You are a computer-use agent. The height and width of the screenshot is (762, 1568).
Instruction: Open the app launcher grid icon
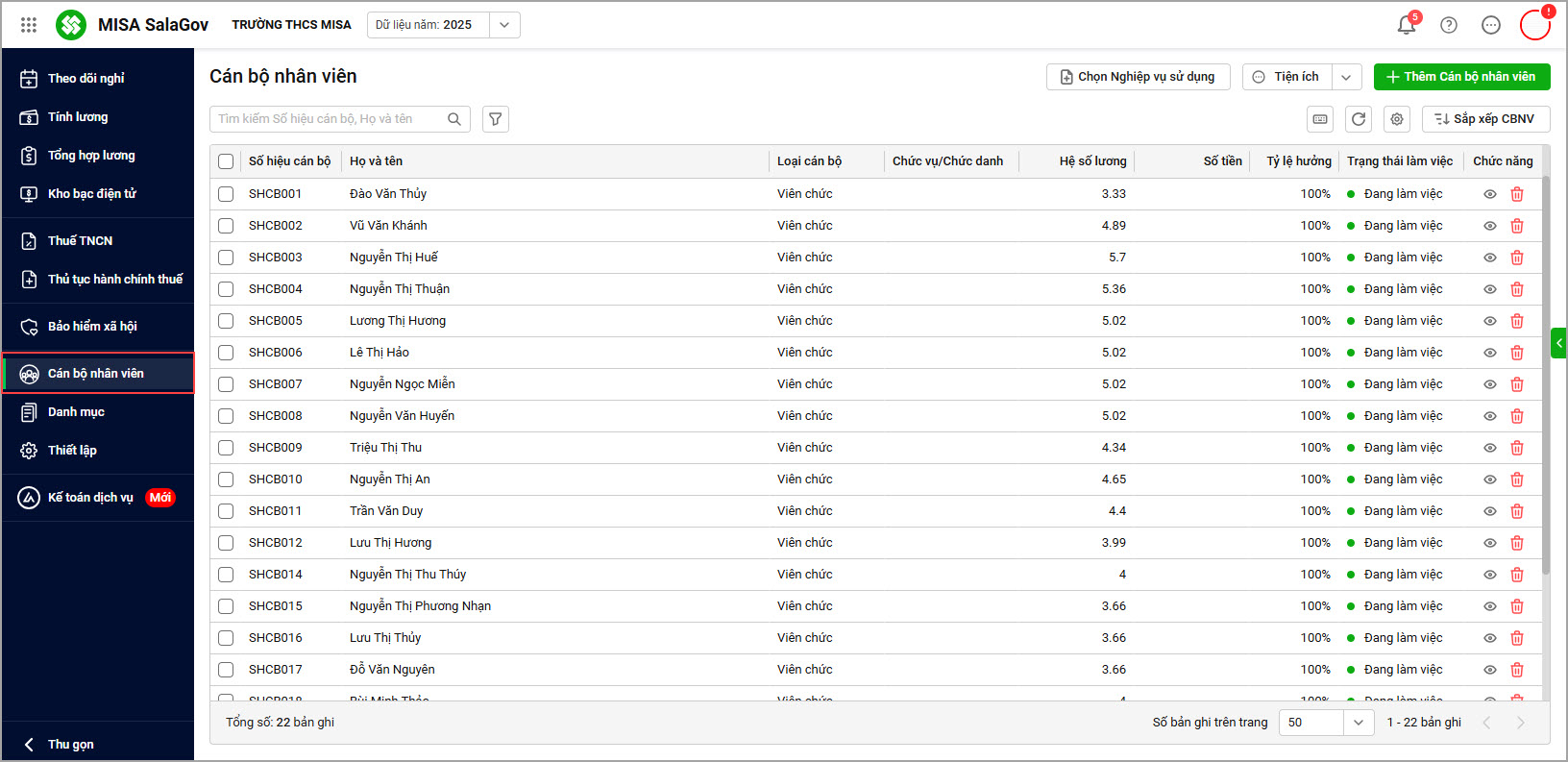29,25
